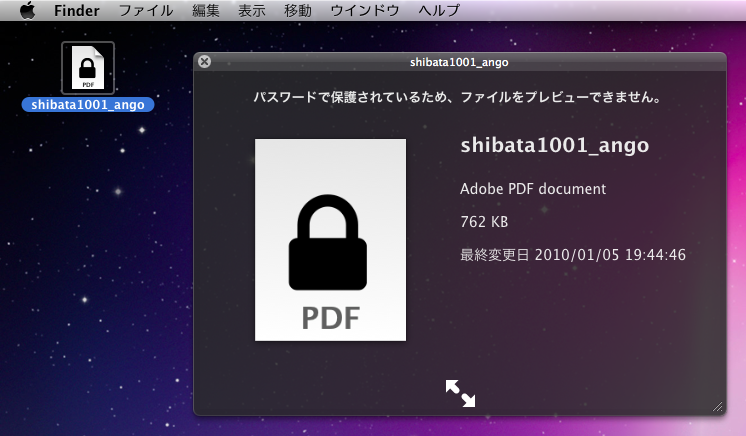Open the ファイル menu
This screenshot has width=746, height=436.
pyautogui.click(x=145, y=11)
